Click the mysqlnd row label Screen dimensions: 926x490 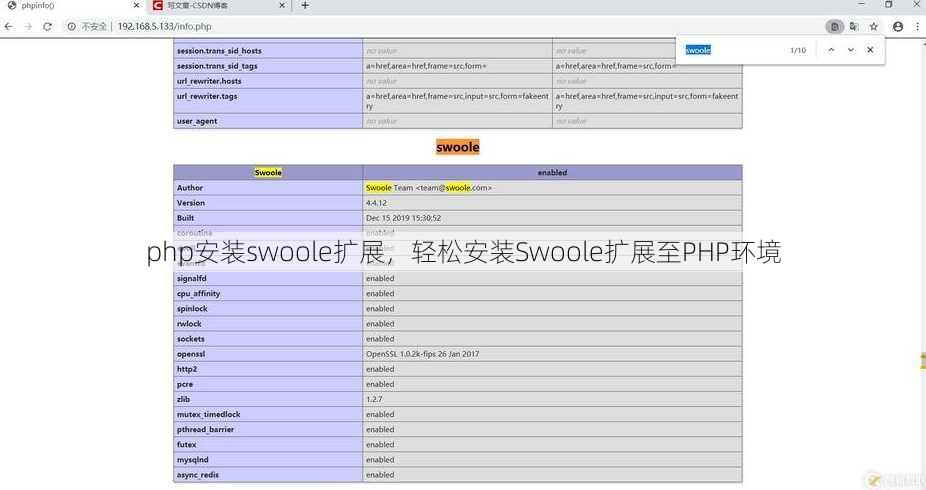(193, 460)
